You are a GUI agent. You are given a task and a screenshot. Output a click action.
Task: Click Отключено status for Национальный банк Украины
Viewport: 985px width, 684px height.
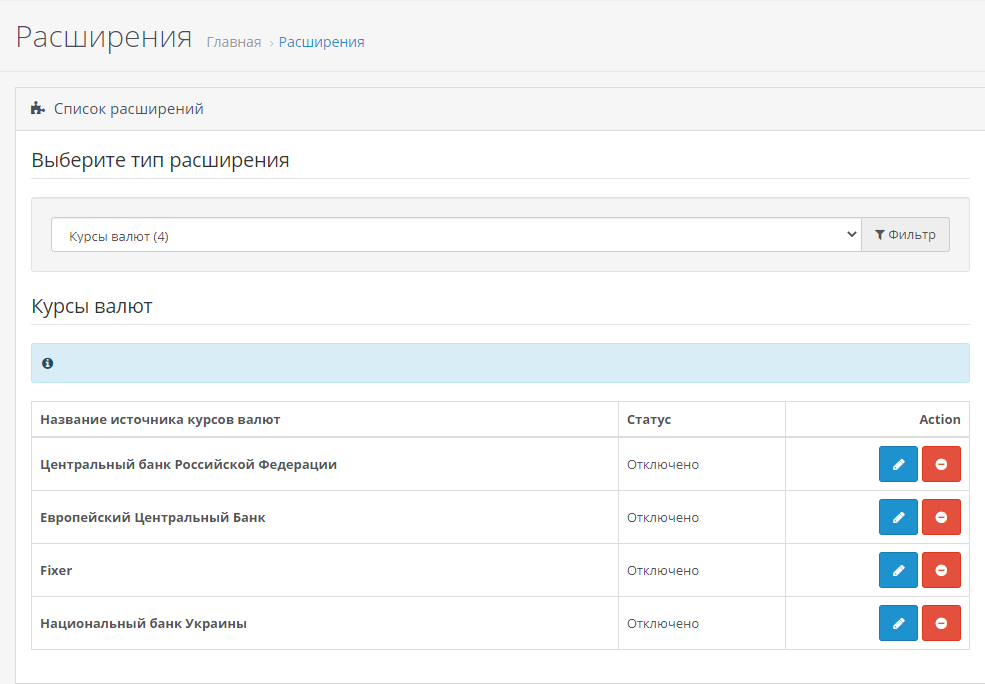pyautogui.click(x=662, y=623)
